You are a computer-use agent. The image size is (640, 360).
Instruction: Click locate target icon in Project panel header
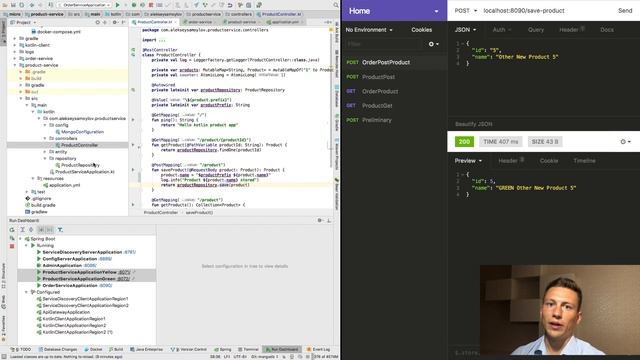98,22
